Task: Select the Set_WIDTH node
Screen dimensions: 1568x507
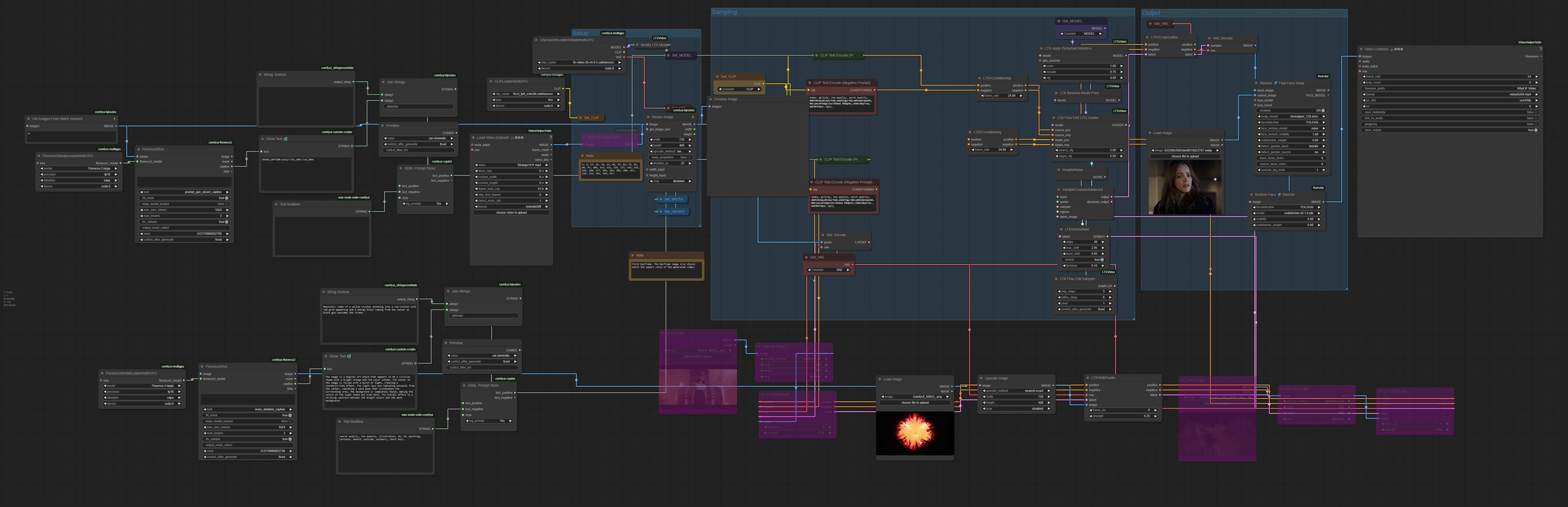Action: 673,199
